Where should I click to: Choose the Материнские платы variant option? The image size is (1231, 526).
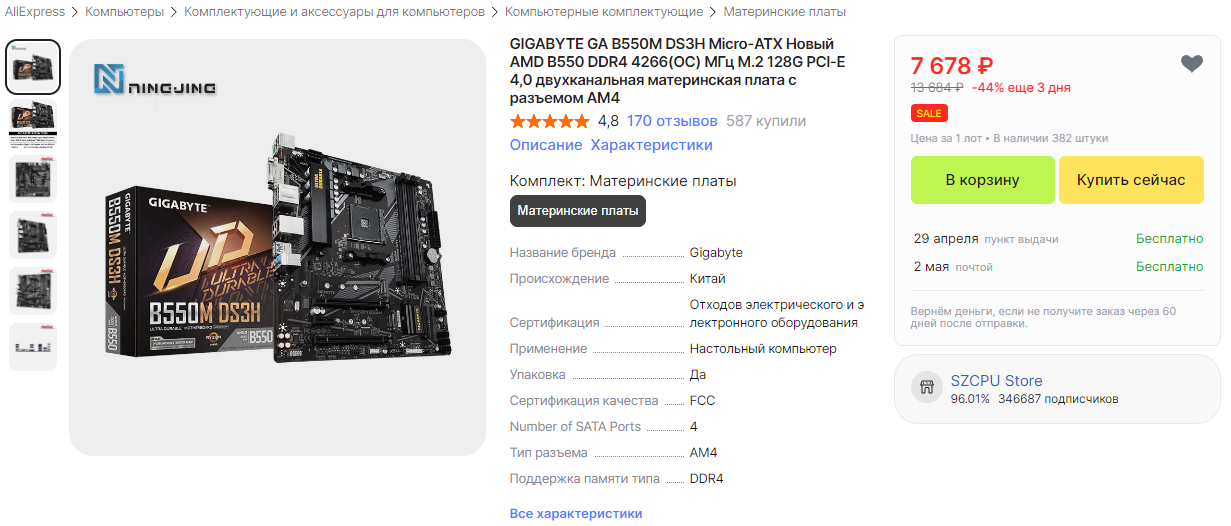coord(578,211)
